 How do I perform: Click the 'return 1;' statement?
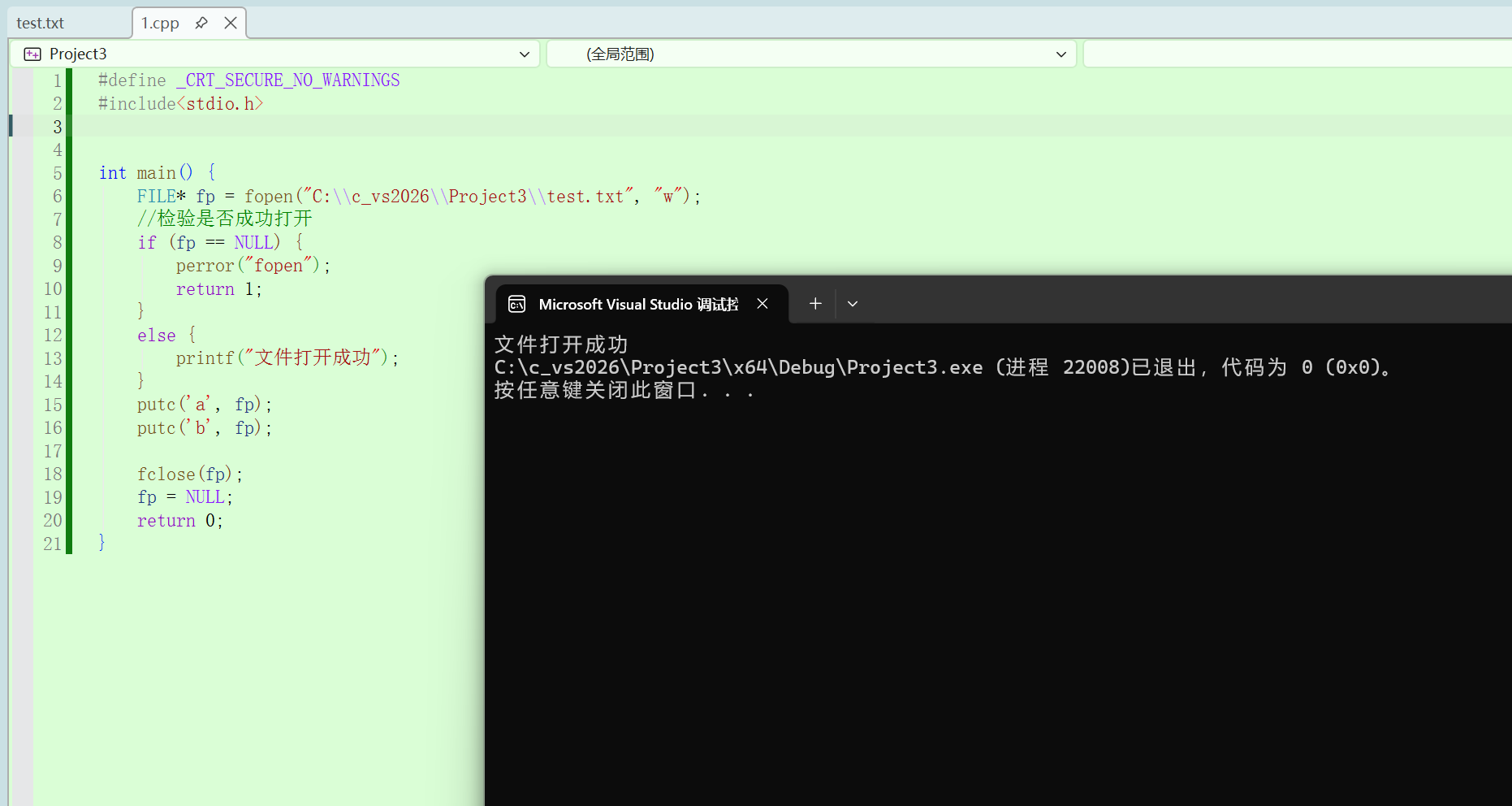coord(219,288)
